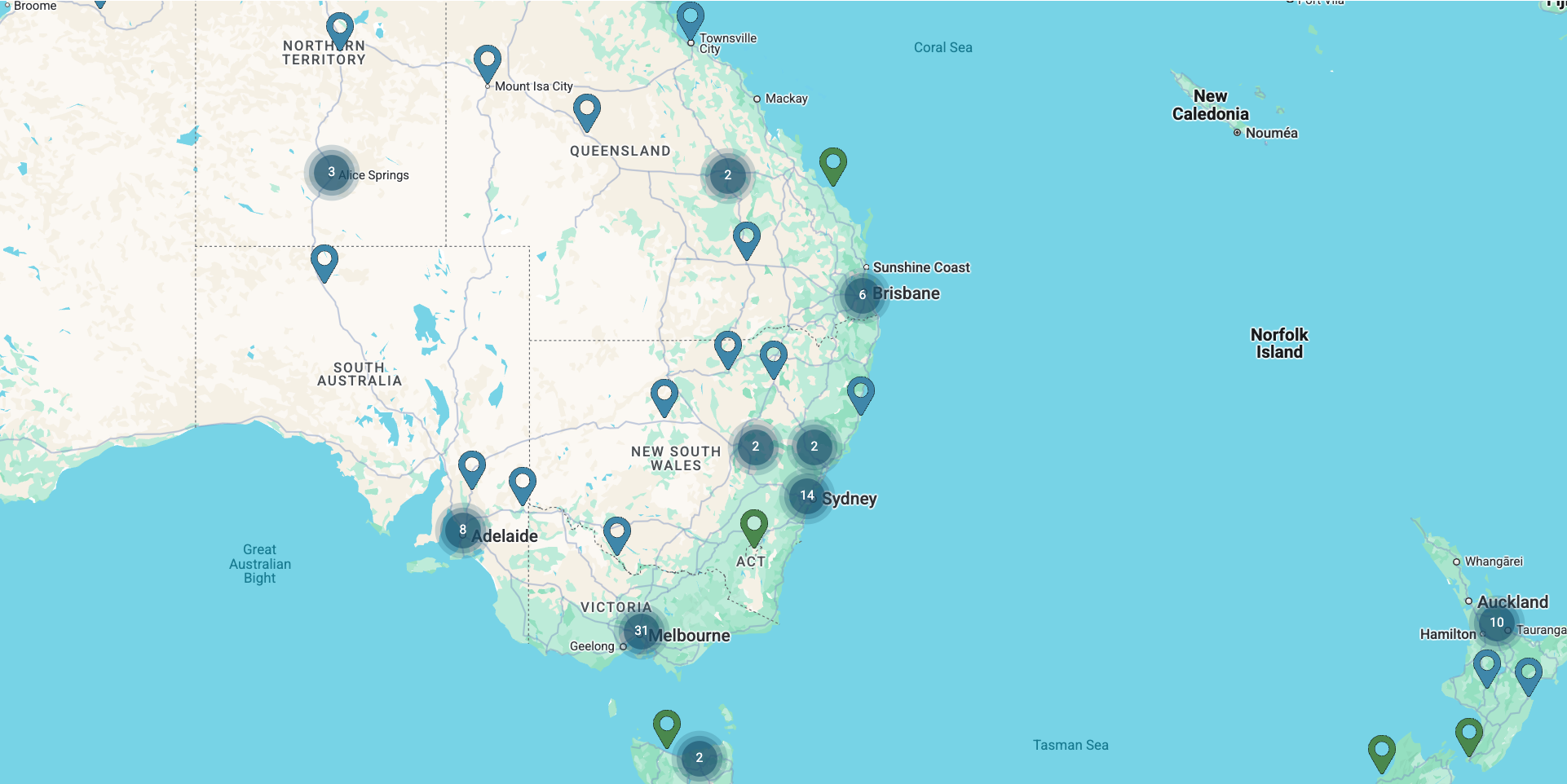This screenshot has width=1567, height=784.
Task: Open the 6-marker cluster at Brisbane
Action: (x=862, y=295)
